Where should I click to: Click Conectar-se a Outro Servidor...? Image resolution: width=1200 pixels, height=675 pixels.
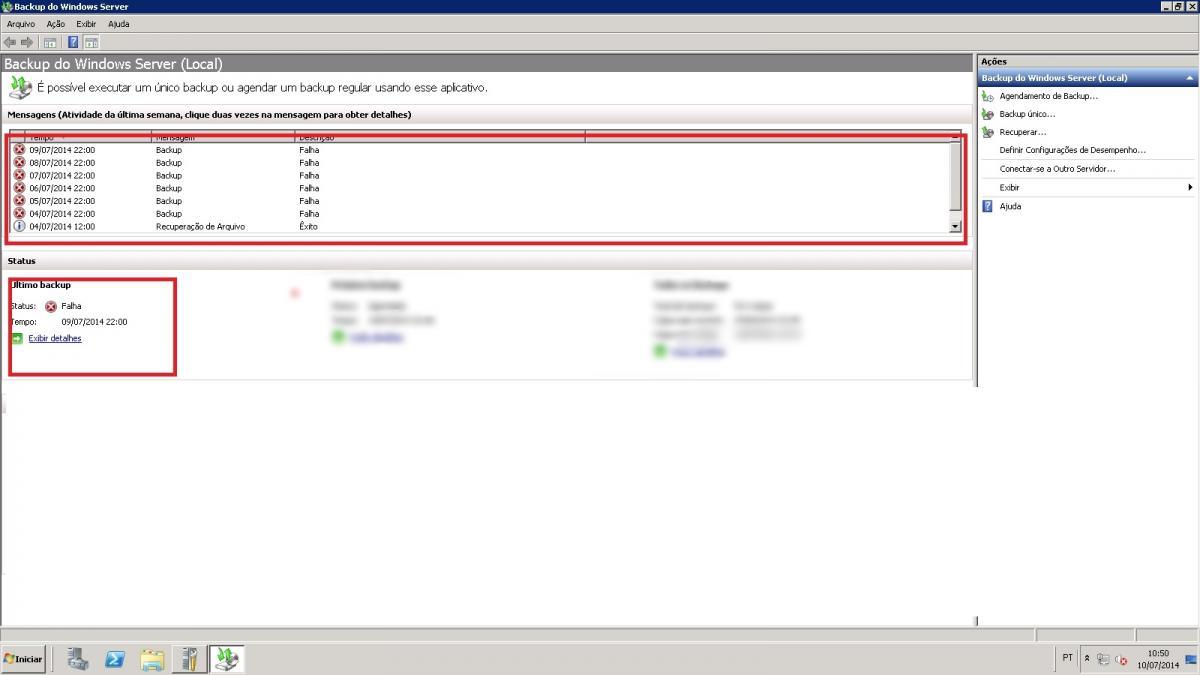click(1057, 169)
